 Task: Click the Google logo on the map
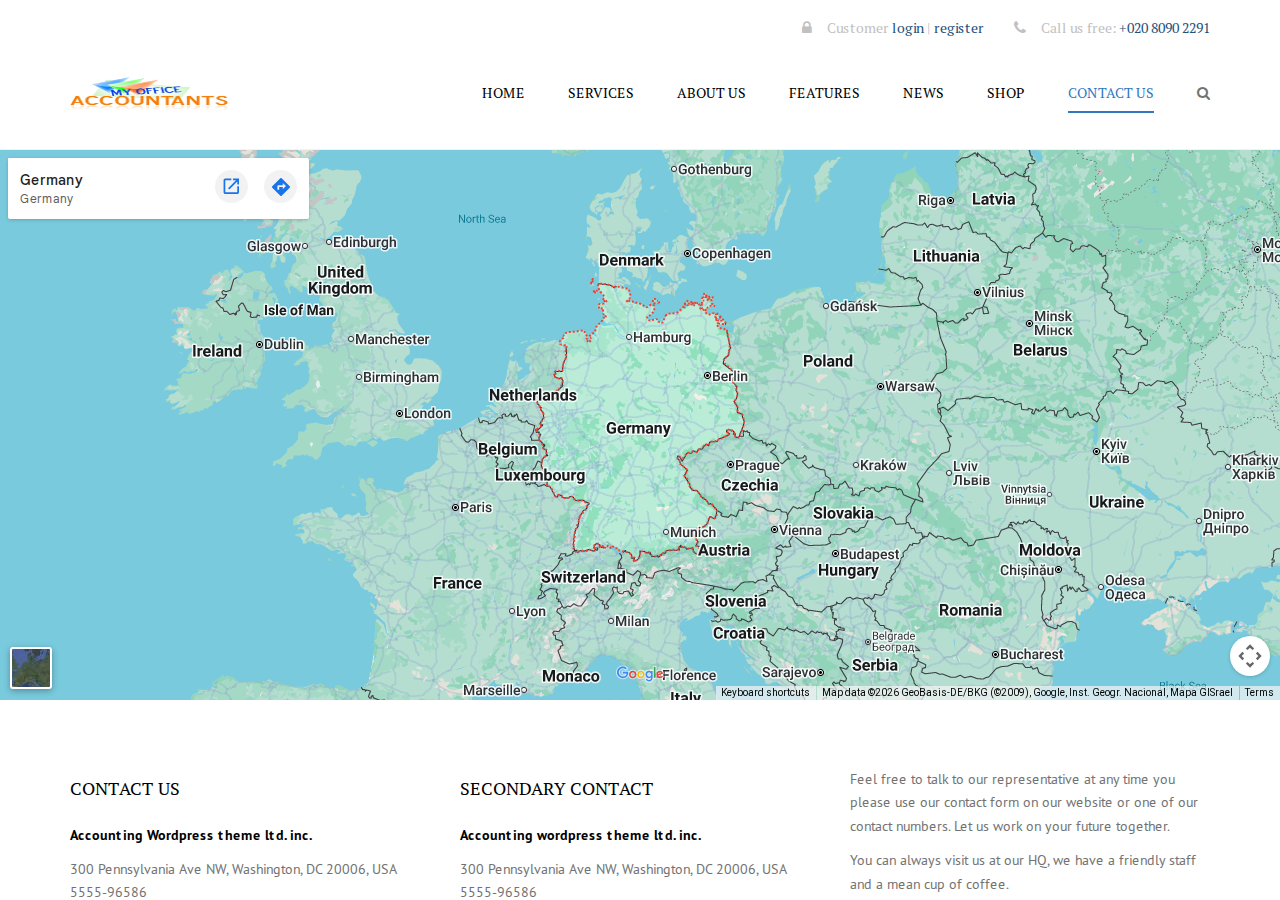639,674
